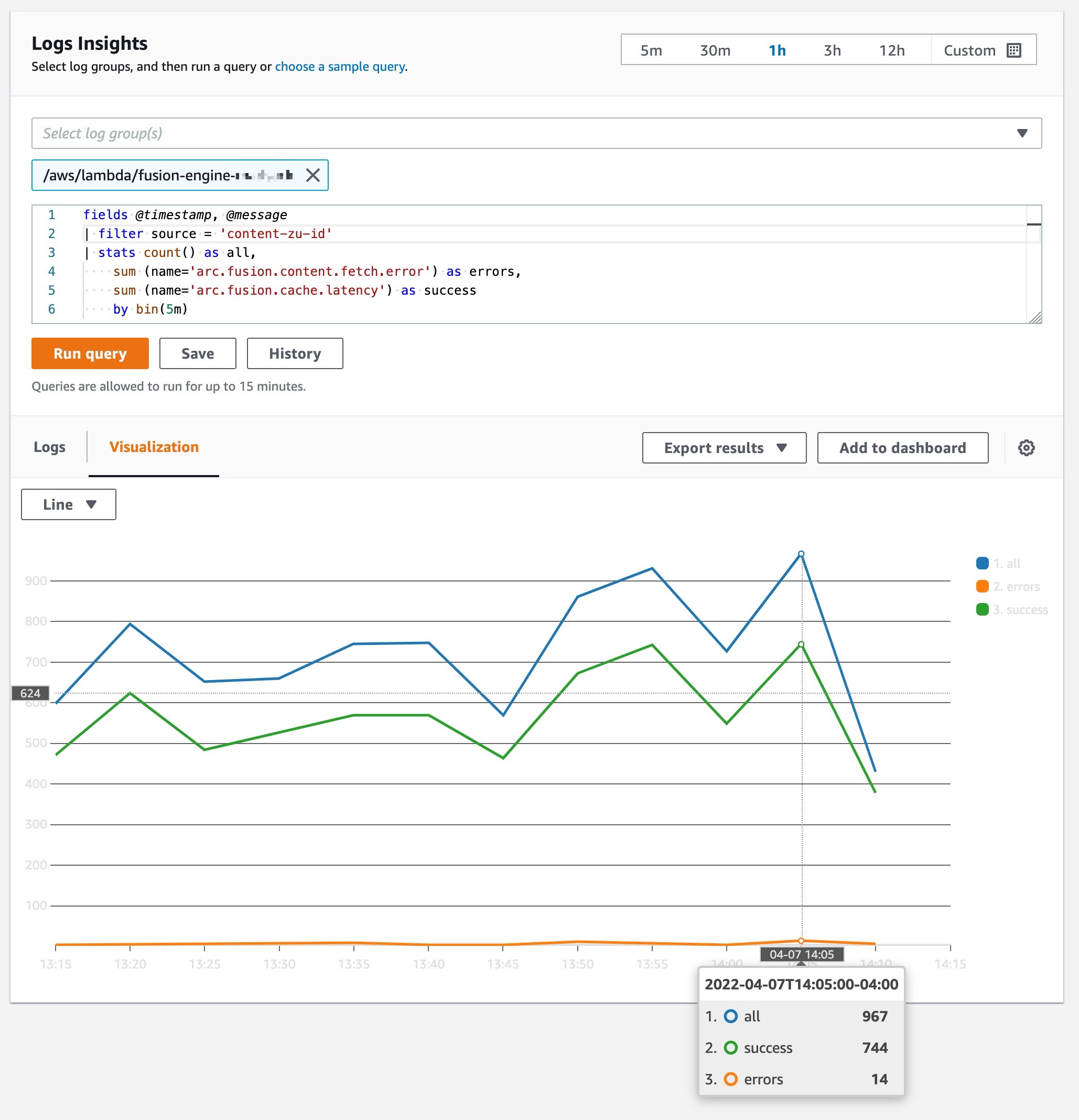Click 'sum (name=arc.fusion.cache.latency)' query line
Viewport: 1079px width, 1120px height.
pyautogui.click(x=294, y=290)
